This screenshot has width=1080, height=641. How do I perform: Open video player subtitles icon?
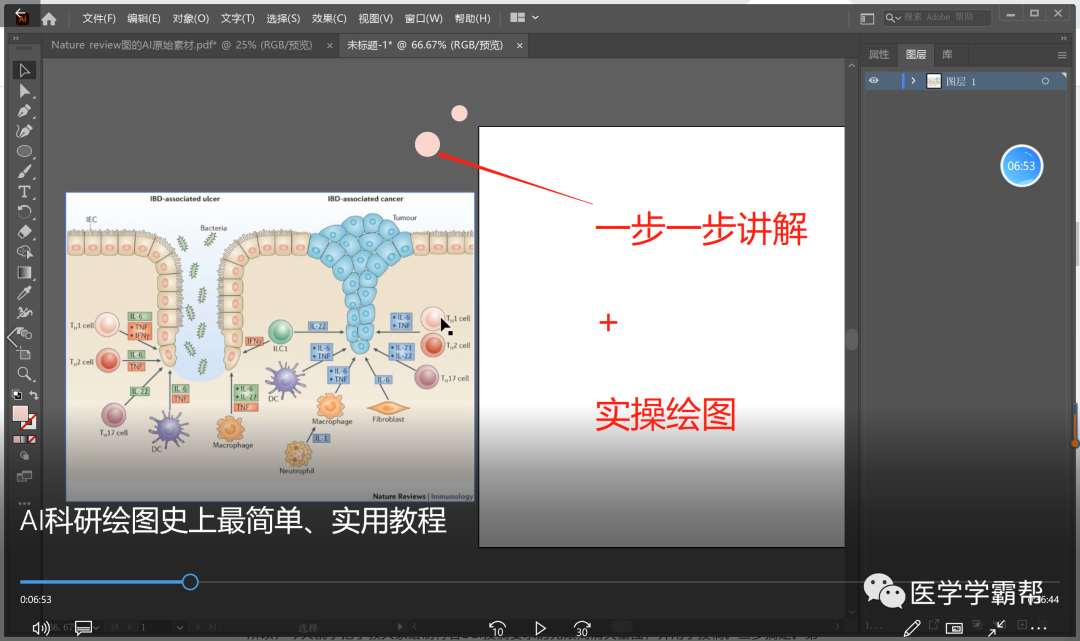pos(84,627)
